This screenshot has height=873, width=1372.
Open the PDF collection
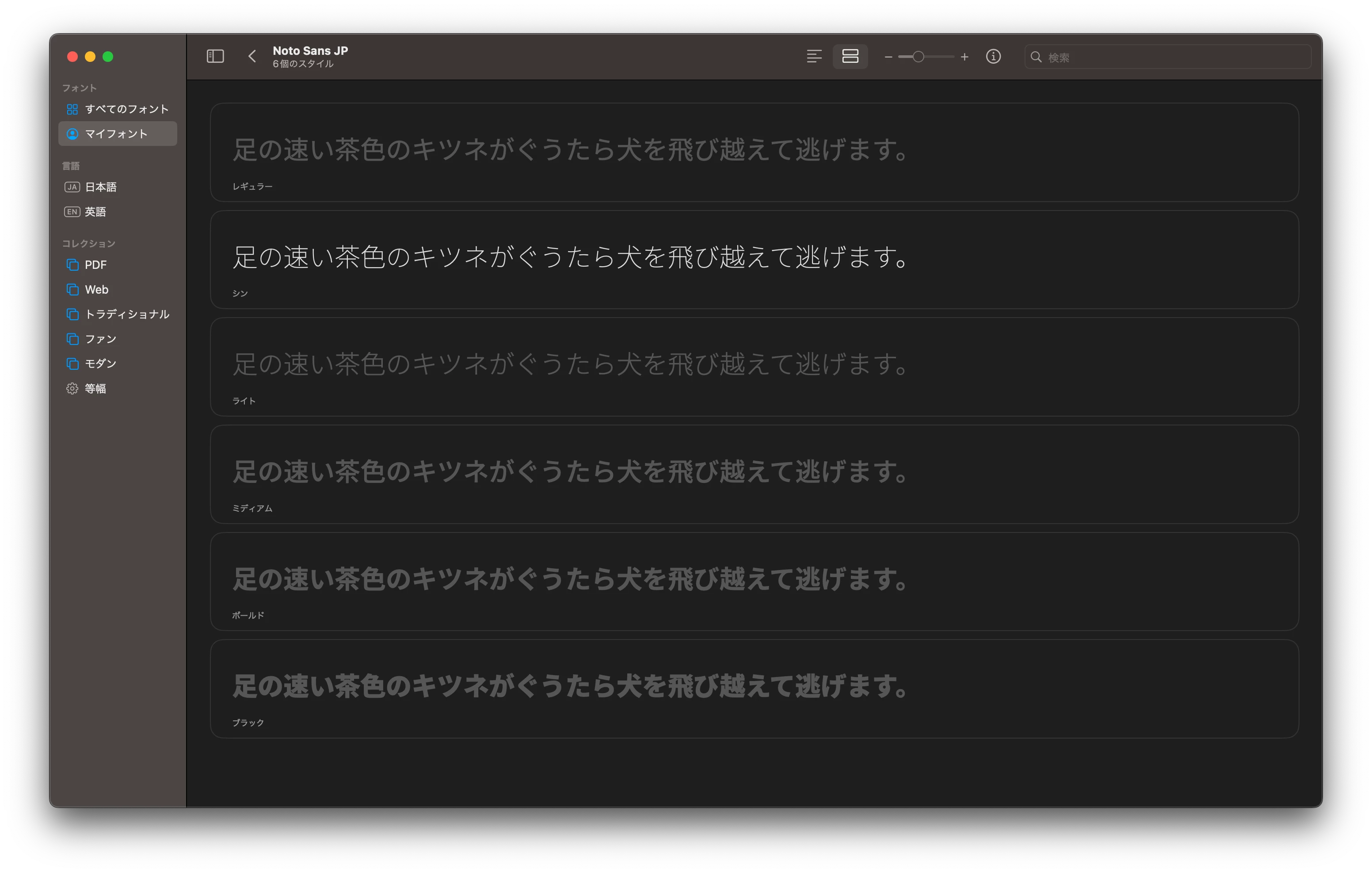95,264
